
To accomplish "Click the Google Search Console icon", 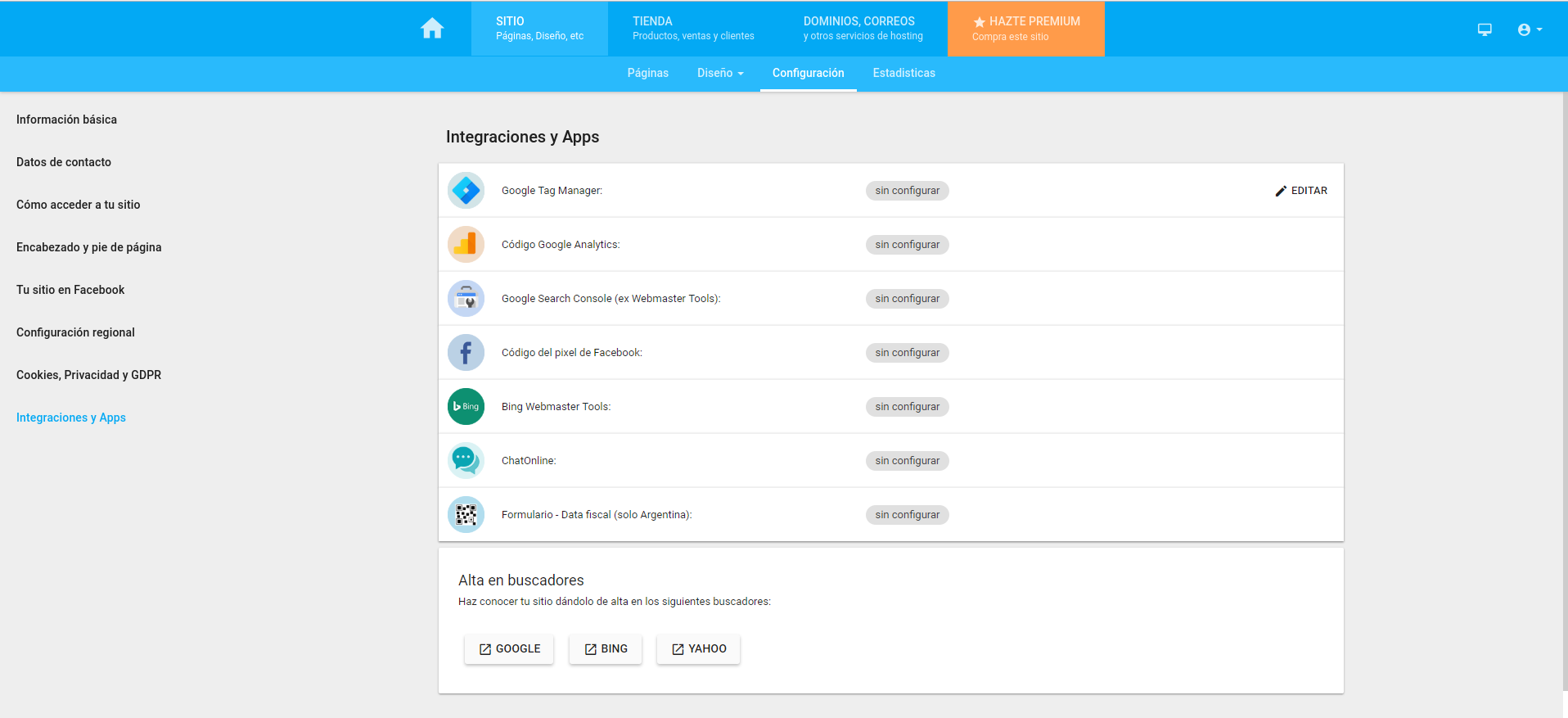I will pyautogui.click(x=466, y=299).
